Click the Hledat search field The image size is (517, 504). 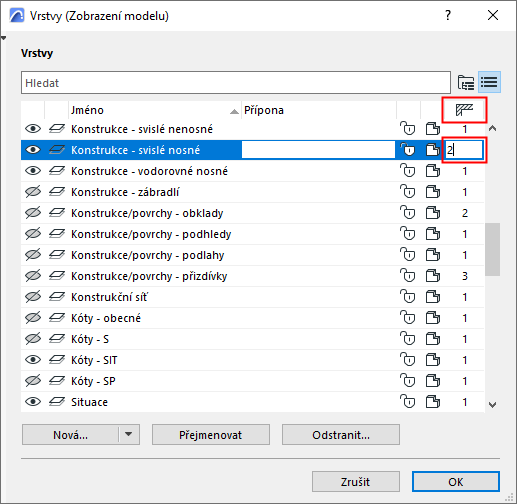(x=236, y=82)
